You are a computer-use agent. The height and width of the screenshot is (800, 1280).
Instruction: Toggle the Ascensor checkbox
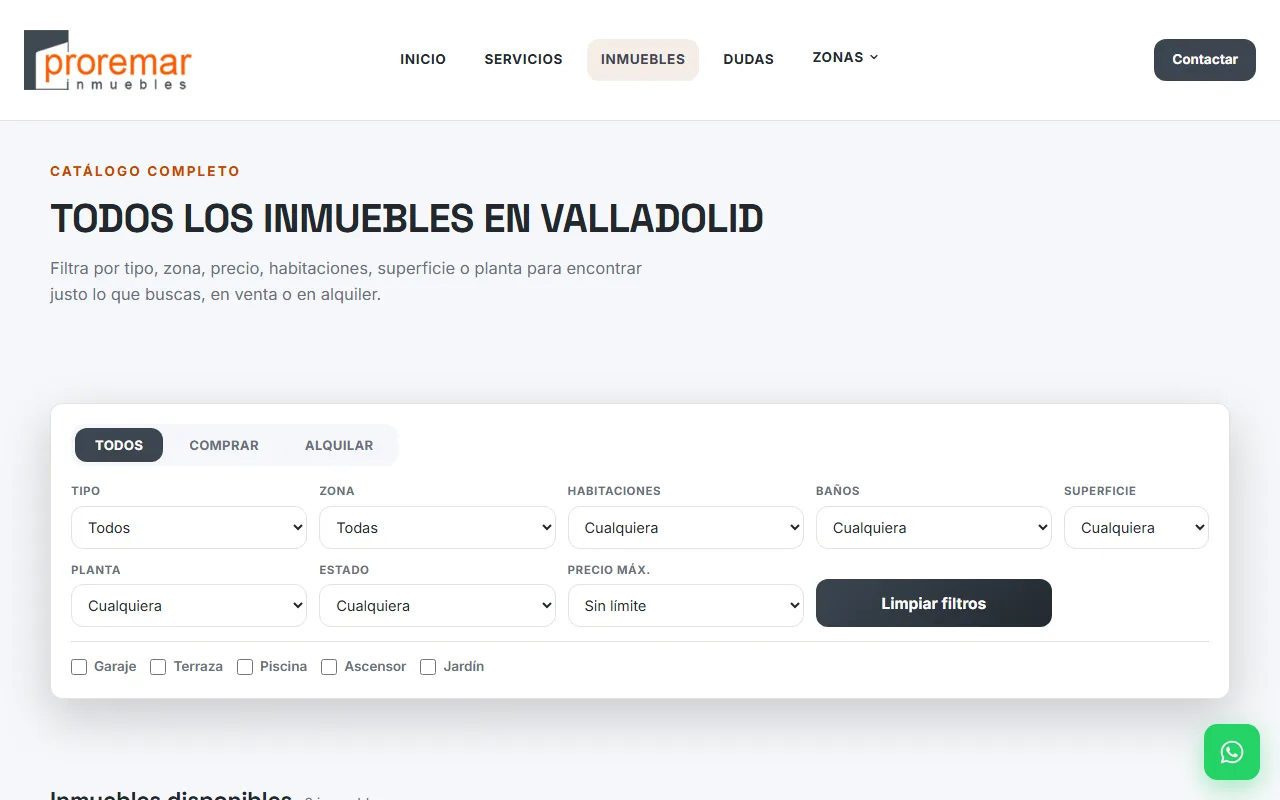tap(329, 667)
